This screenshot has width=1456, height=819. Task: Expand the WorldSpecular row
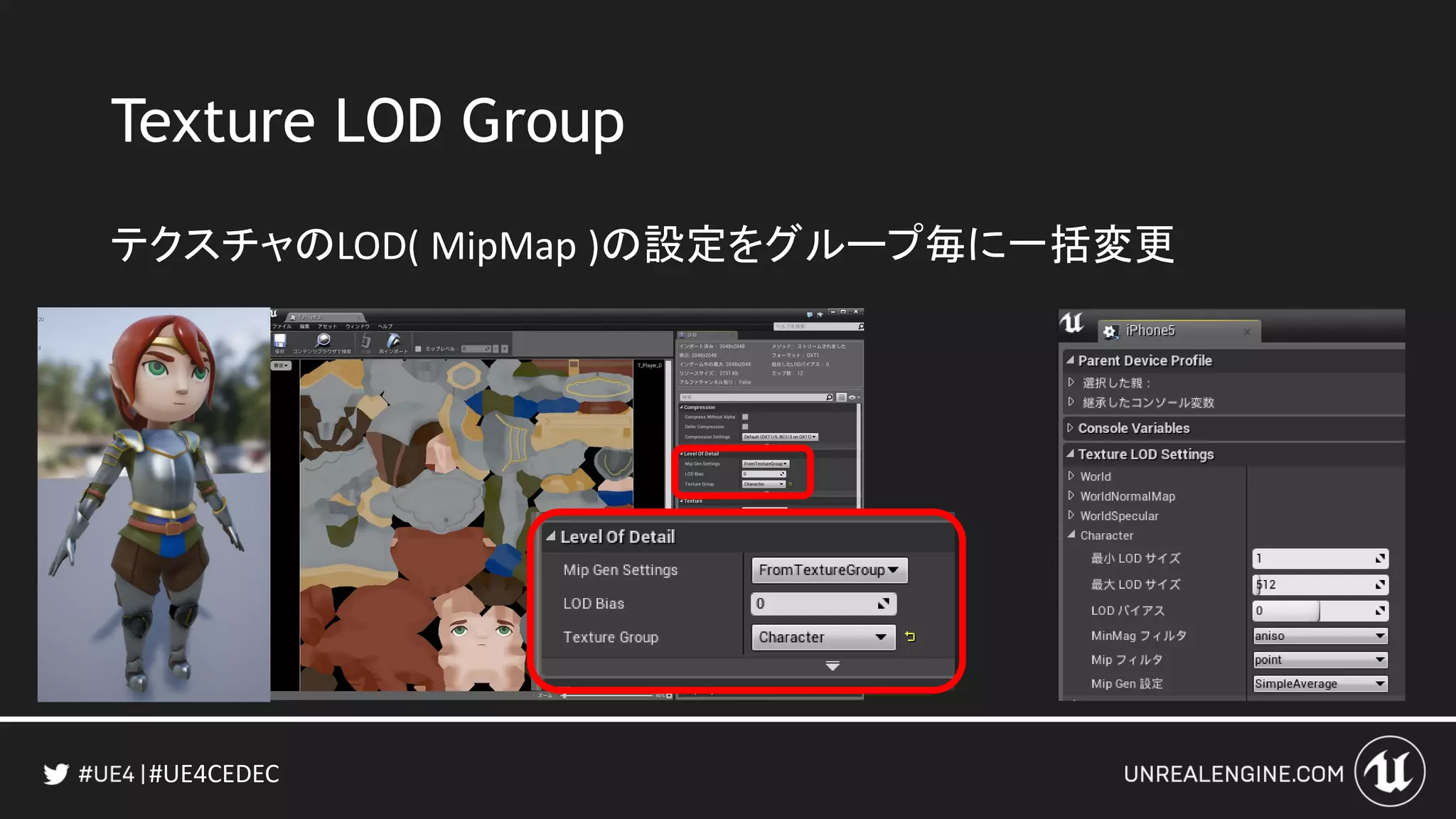tap(1071, 515)
